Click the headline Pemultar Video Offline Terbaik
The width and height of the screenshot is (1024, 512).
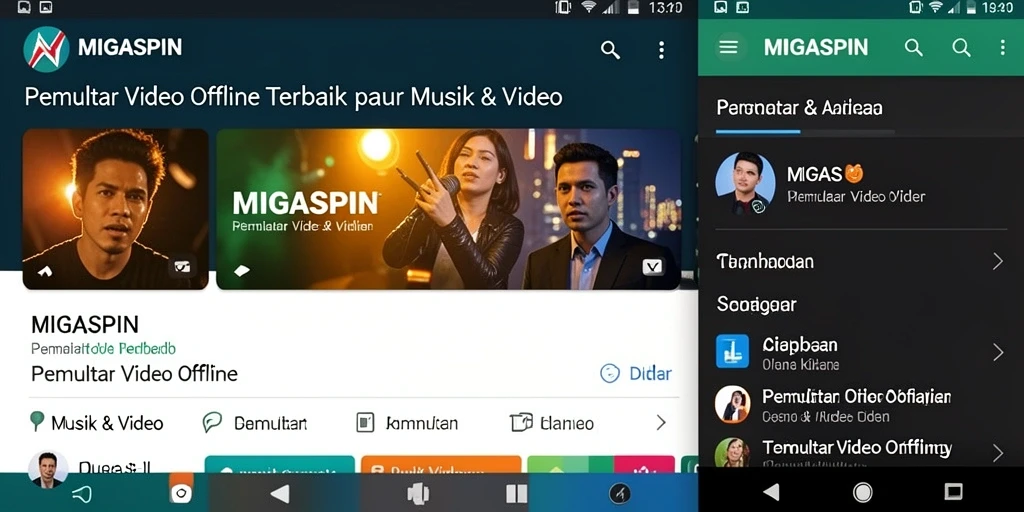(293, 97)
